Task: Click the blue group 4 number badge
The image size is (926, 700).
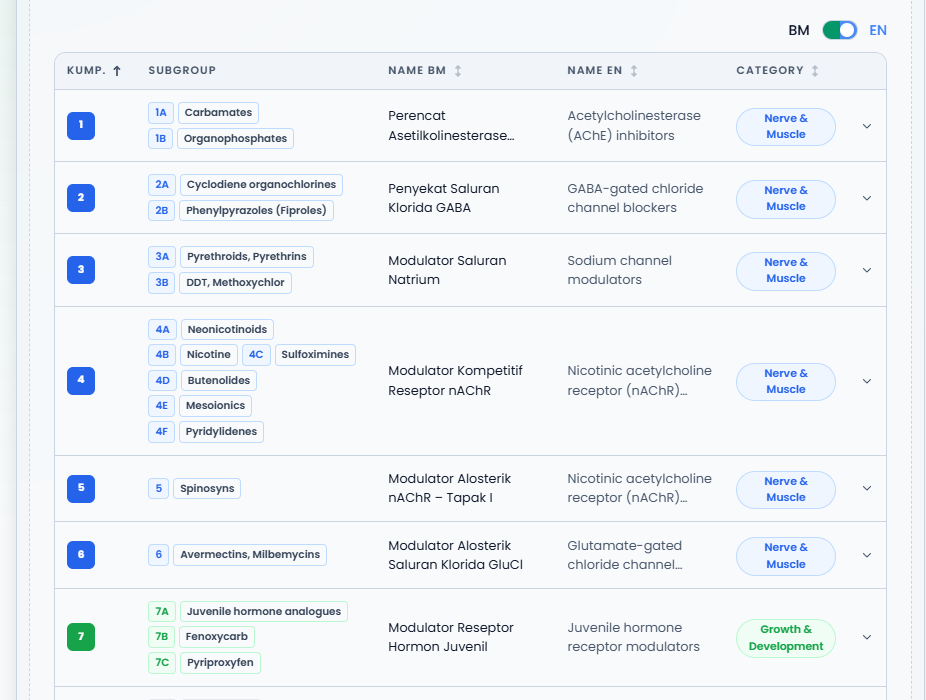Action: click(81, 380)
